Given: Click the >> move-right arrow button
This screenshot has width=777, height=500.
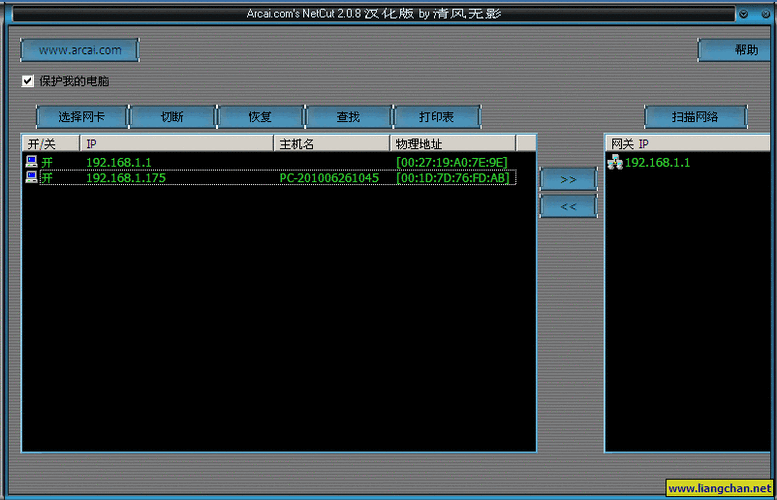Looking at the screenshot, I should pos(567,179).
